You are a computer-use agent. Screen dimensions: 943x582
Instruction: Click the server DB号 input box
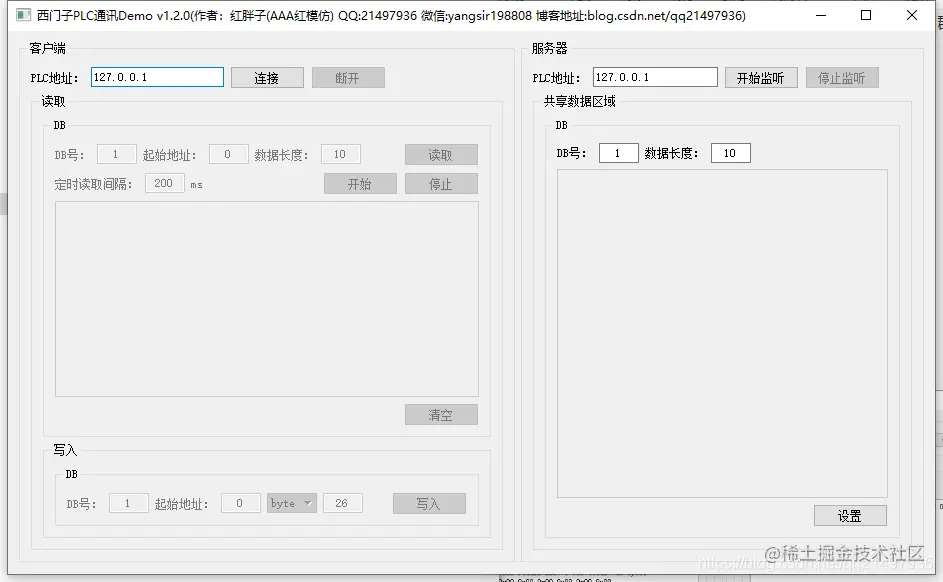tap(618, 152)
